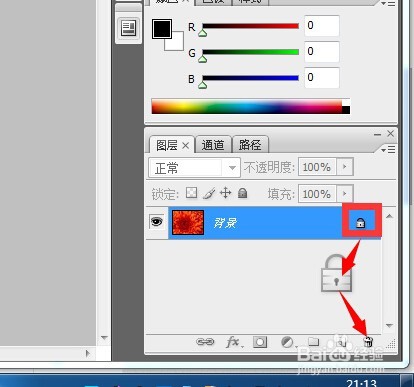Toggle lock position move icon
The height and width of the screenshot is (387, 414).
pyautogui.click(x=226, y=193)
